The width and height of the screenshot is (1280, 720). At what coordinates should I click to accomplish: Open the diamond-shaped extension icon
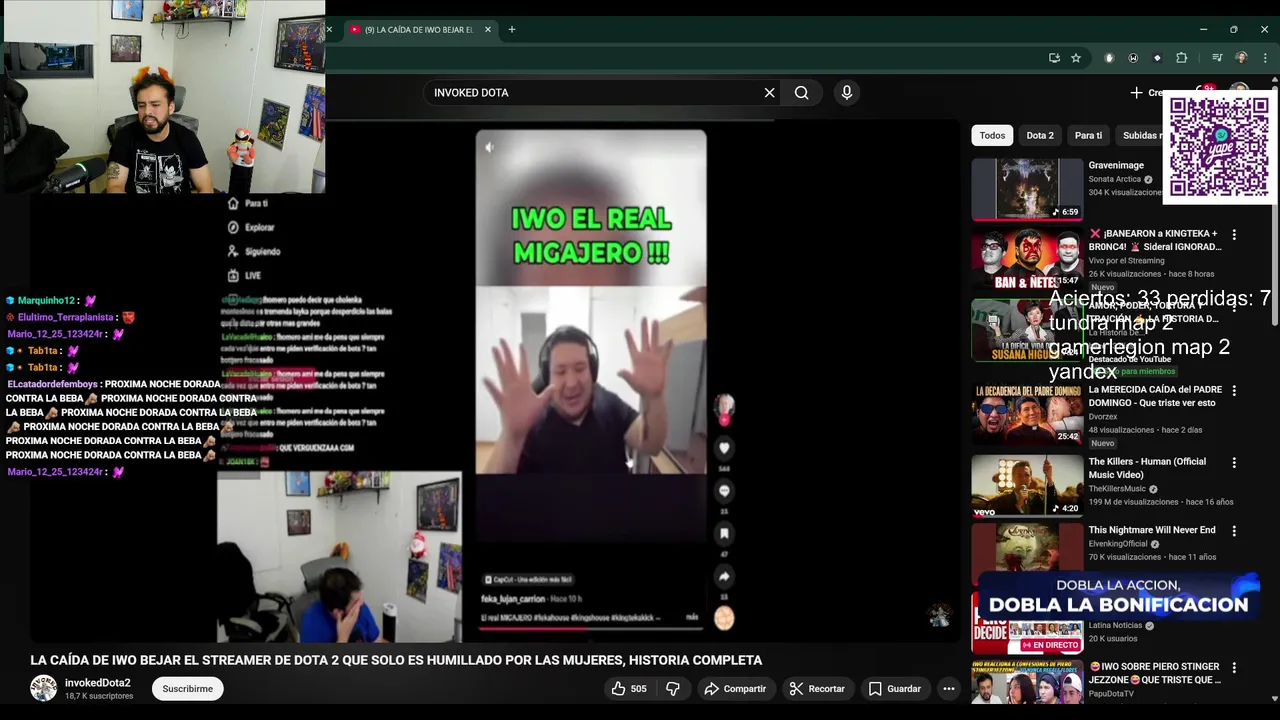[x=1157, y=58]
